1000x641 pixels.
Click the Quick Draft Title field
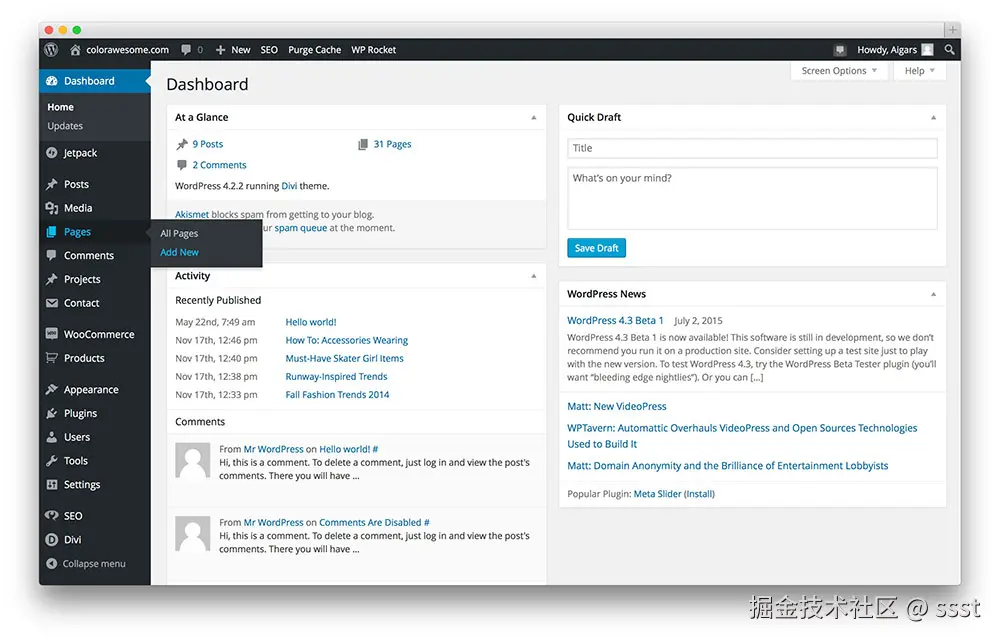pyautogui.click(x=752, y=148)
